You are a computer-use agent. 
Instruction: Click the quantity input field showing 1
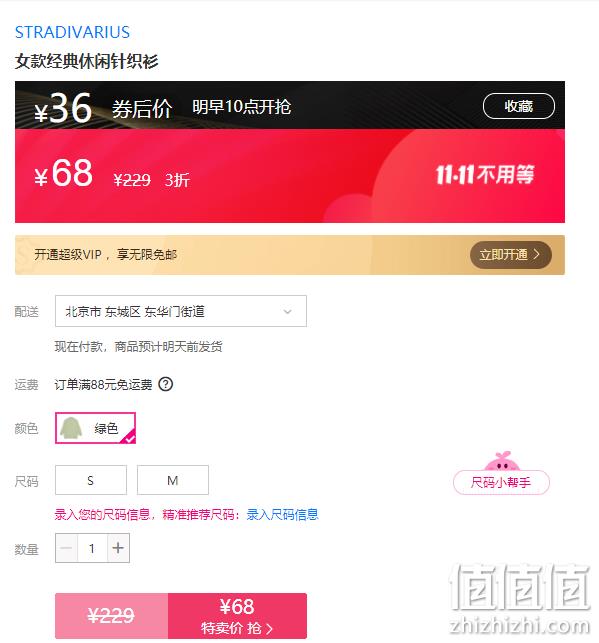click(92, 548)
